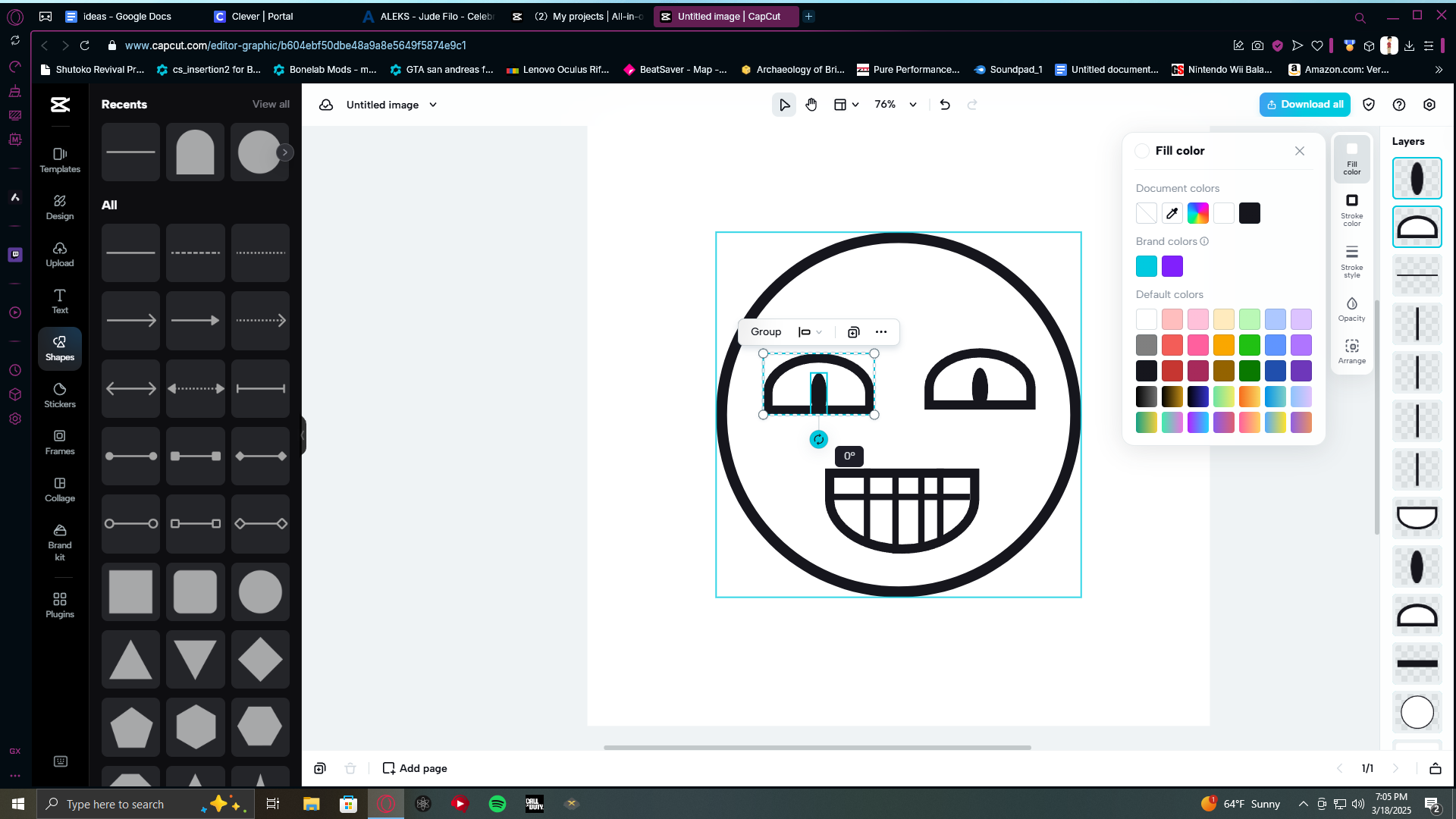Click the Download all button
Screen dimensions: 1456x819
click(1304, 105)
